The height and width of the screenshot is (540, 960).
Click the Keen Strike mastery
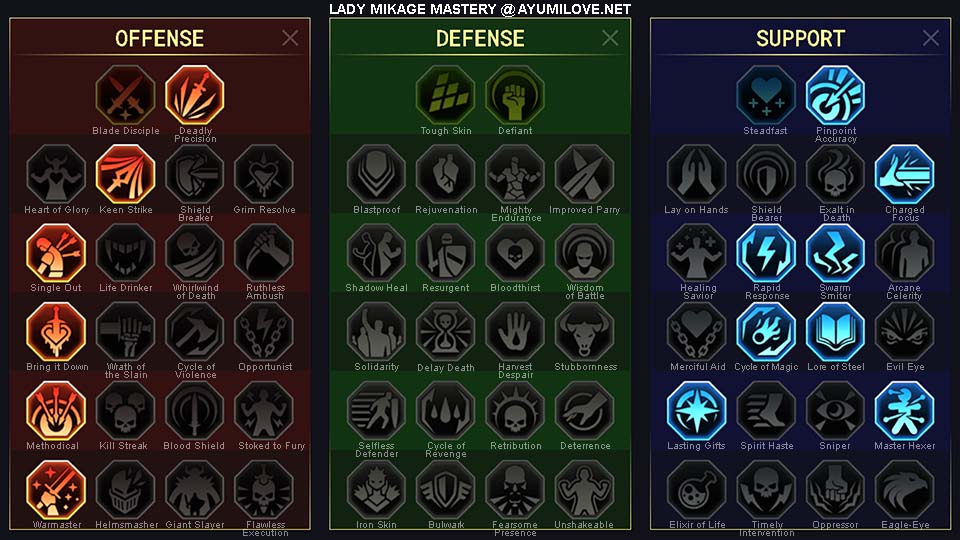[126, 174]
